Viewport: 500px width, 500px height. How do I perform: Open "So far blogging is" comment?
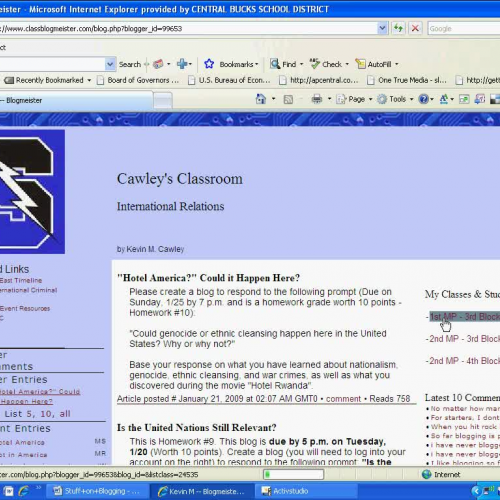pyautogui.click(x=465, y=436)
